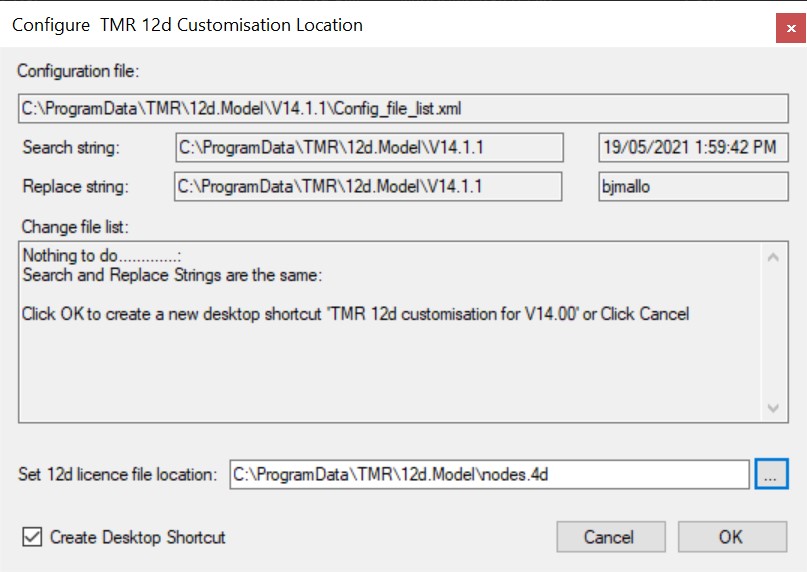Click 'Search and Replace Strings are the same' text

point(172,275)
